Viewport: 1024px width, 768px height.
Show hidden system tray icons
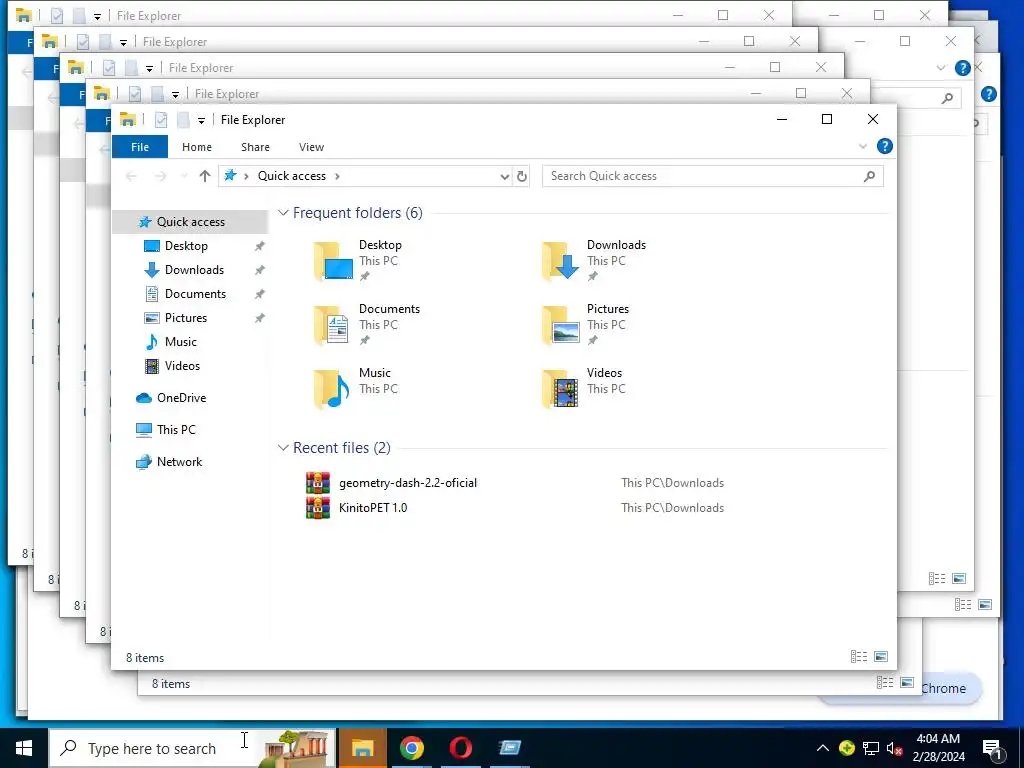click(823, 748)
